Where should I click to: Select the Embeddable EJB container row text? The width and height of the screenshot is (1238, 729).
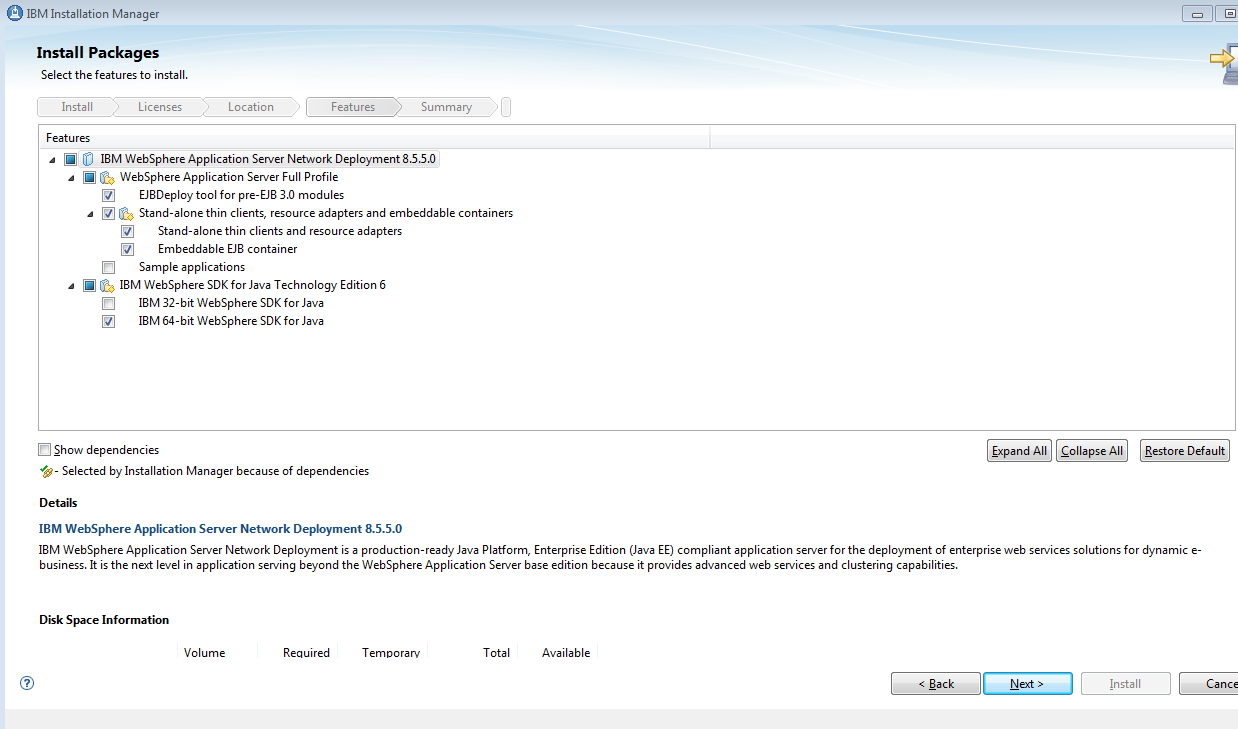point(227,249)
